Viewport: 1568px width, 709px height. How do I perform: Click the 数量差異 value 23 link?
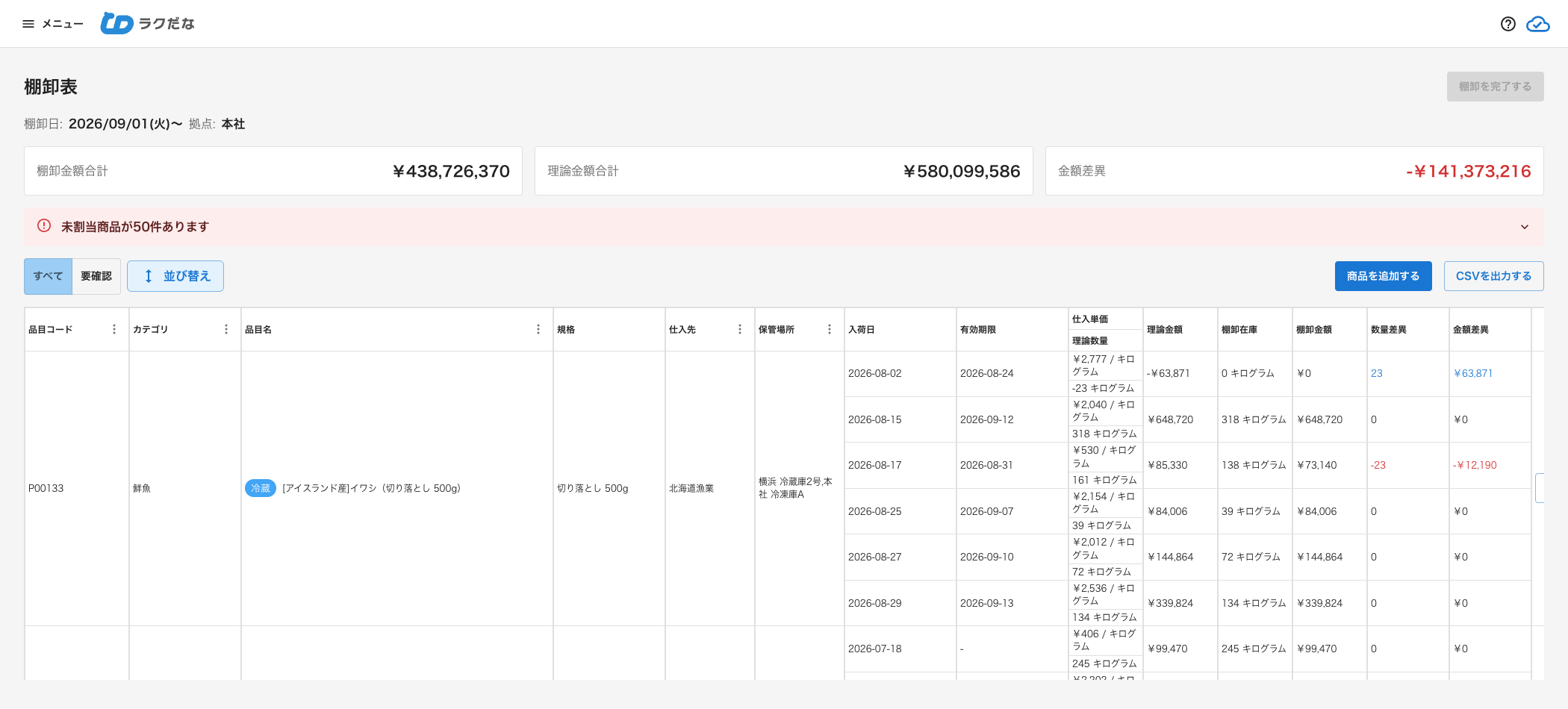pos(1377,373)
